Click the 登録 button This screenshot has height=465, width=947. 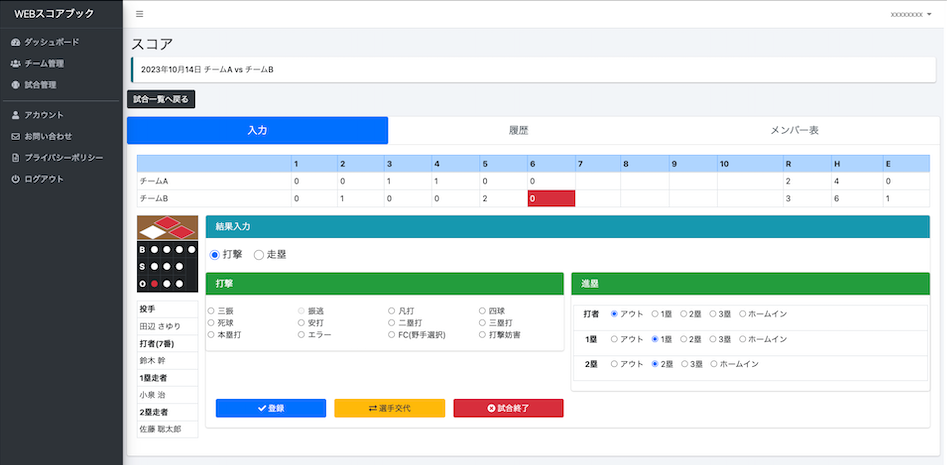[270, 408]
